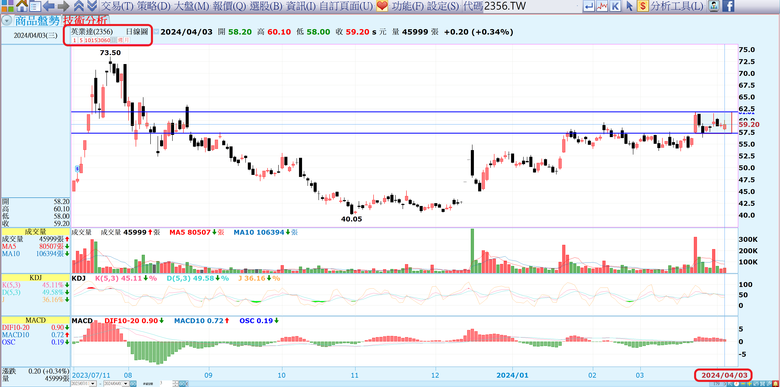780x387 pixels.
Task: Open the 分析工具(L) menu
Action: [677, 6]
